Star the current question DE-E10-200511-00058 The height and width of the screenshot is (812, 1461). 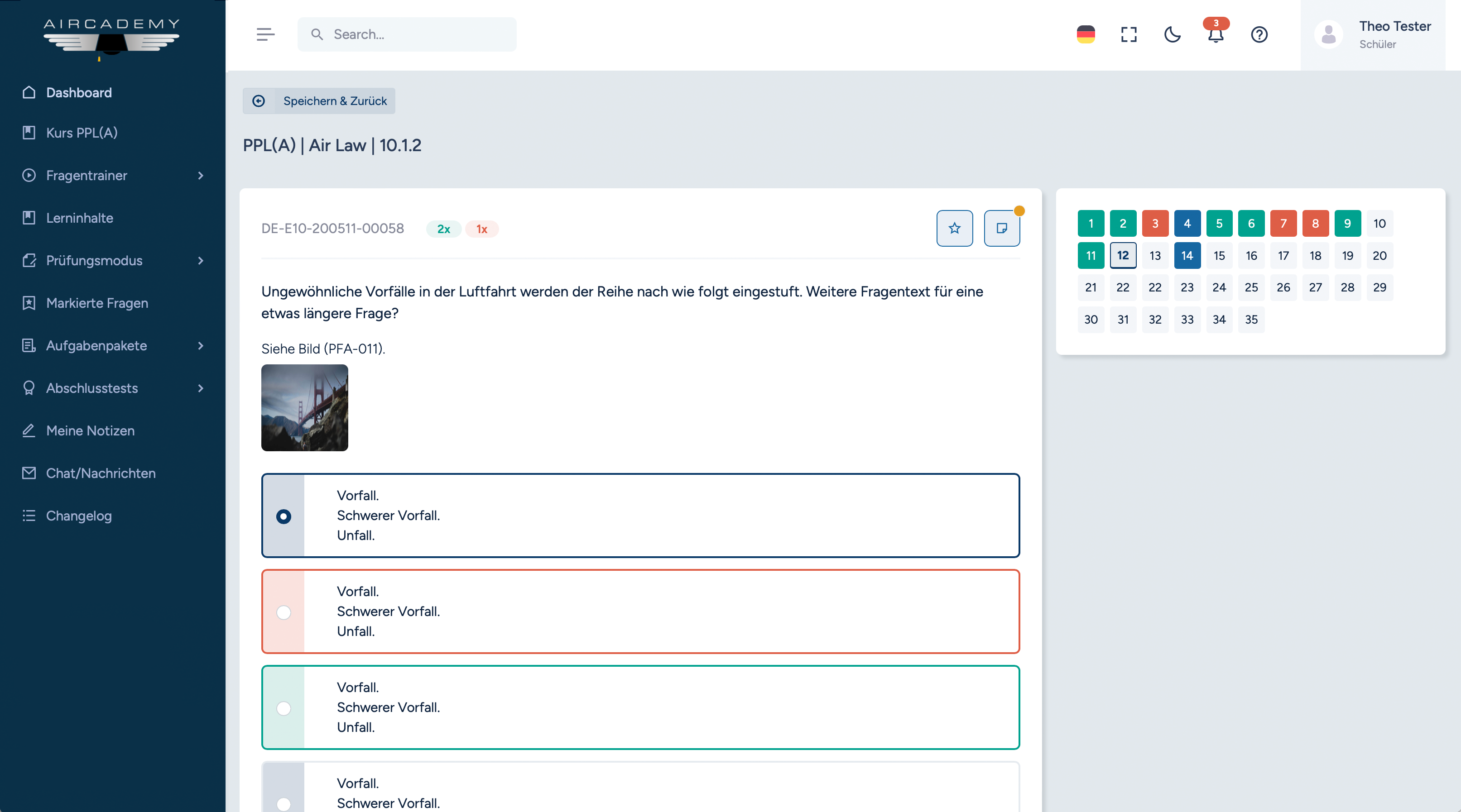955,228
